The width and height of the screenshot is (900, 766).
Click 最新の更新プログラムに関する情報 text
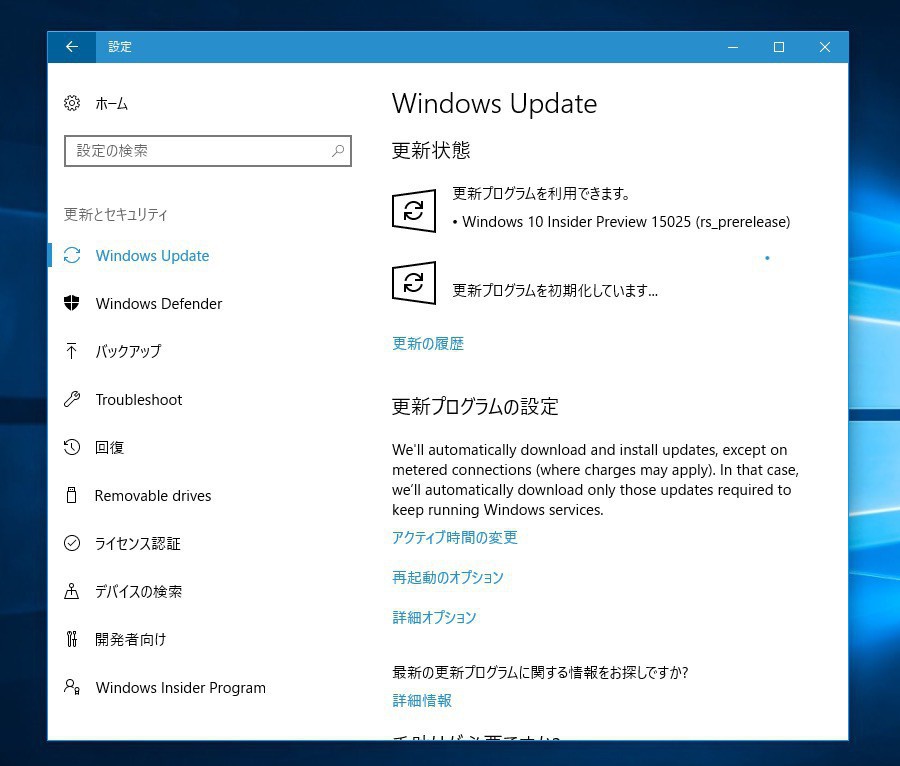tap(540, 672)
